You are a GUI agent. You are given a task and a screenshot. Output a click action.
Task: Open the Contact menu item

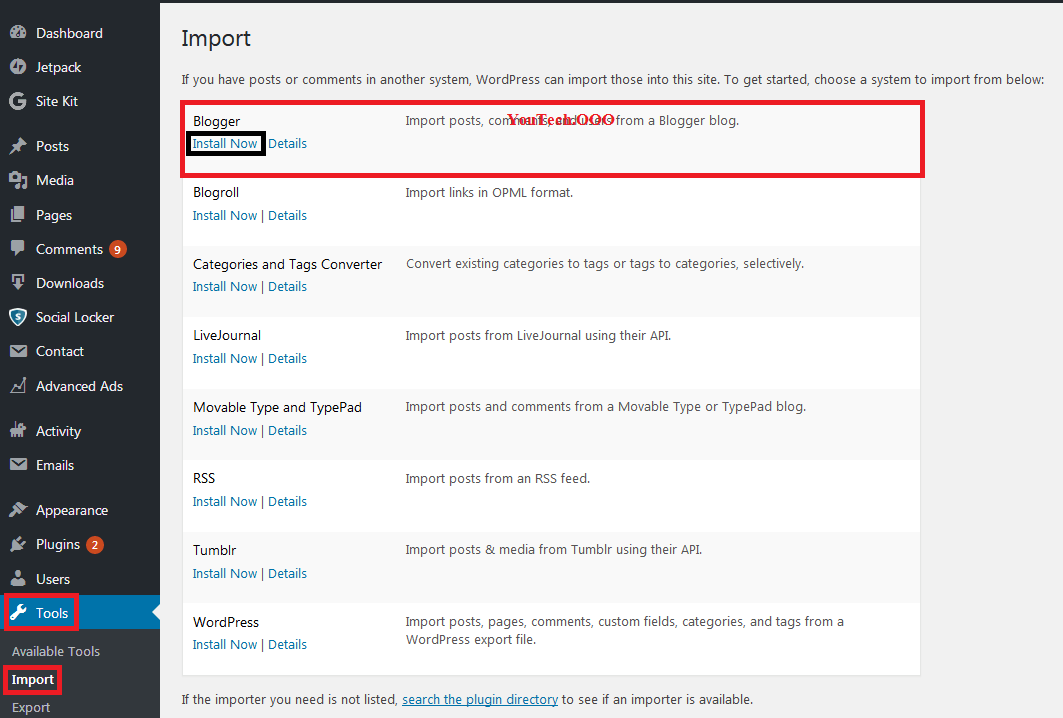60,351
